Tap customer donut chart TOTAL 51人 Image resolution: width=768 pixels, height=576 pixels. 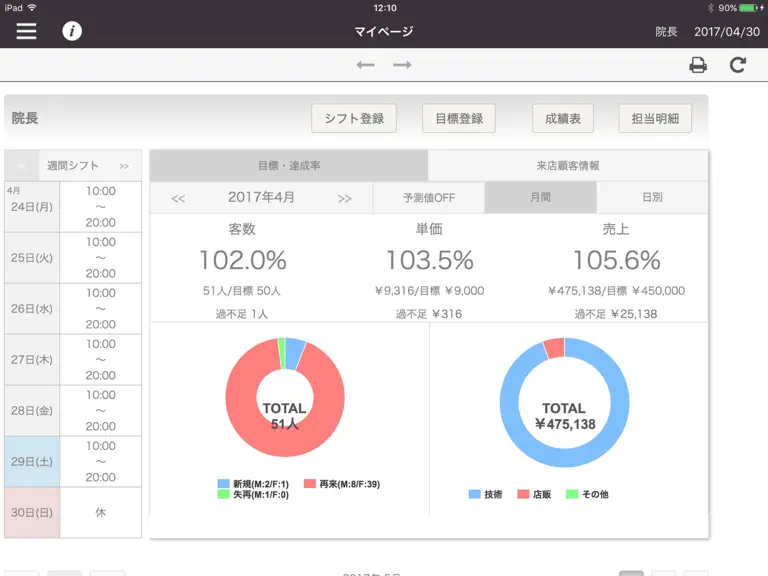point(285,397)
